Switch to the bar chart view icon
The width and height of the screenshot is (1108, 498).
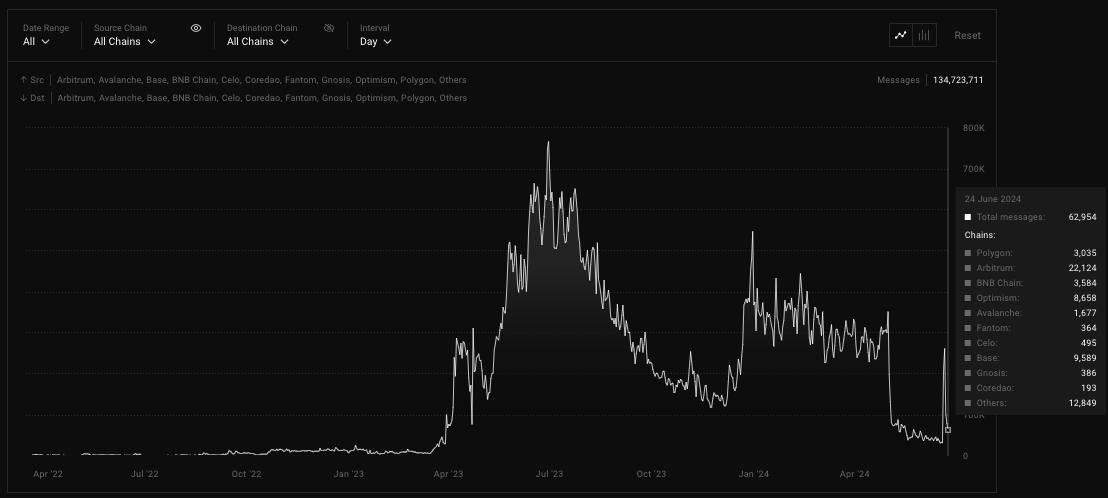click(924, 35)
